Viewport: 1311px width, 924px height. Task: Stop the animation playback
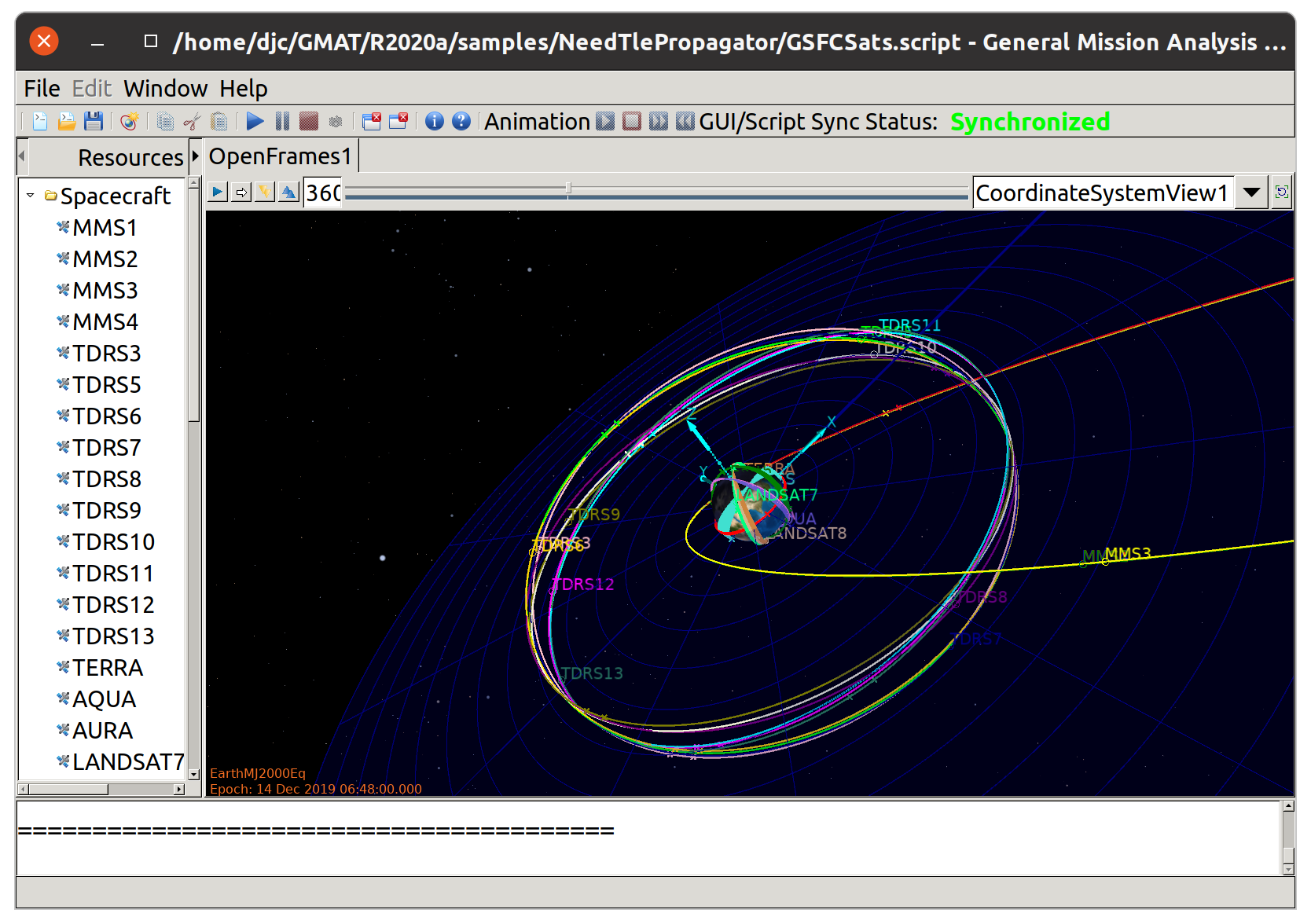coord(632,121)
